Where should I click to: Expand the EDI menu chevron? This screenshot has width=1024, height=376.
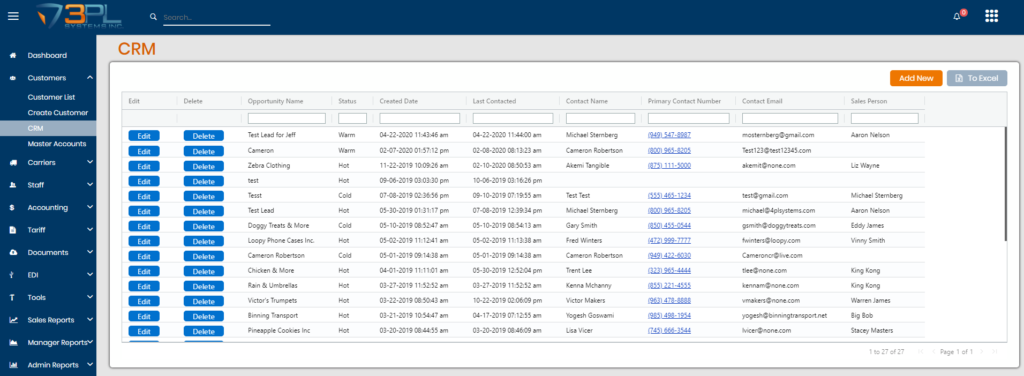click(x=89, y=275)
